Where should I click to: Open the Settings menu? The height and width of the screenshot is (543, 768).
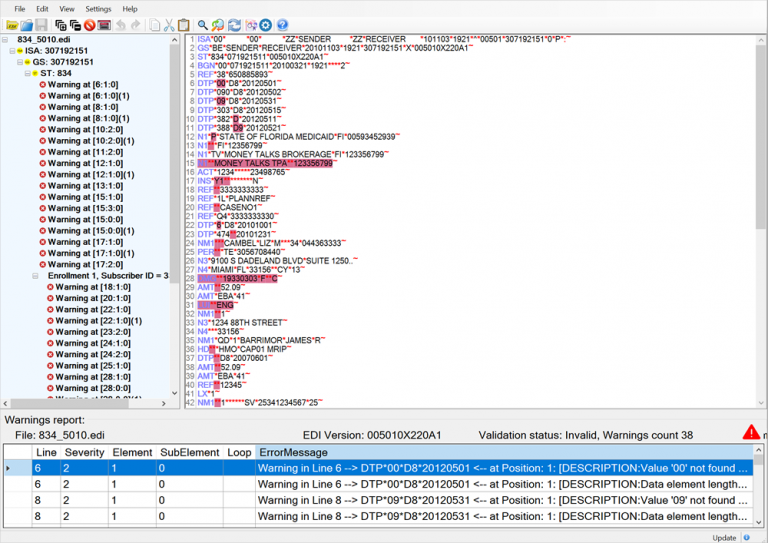[98, 9]
